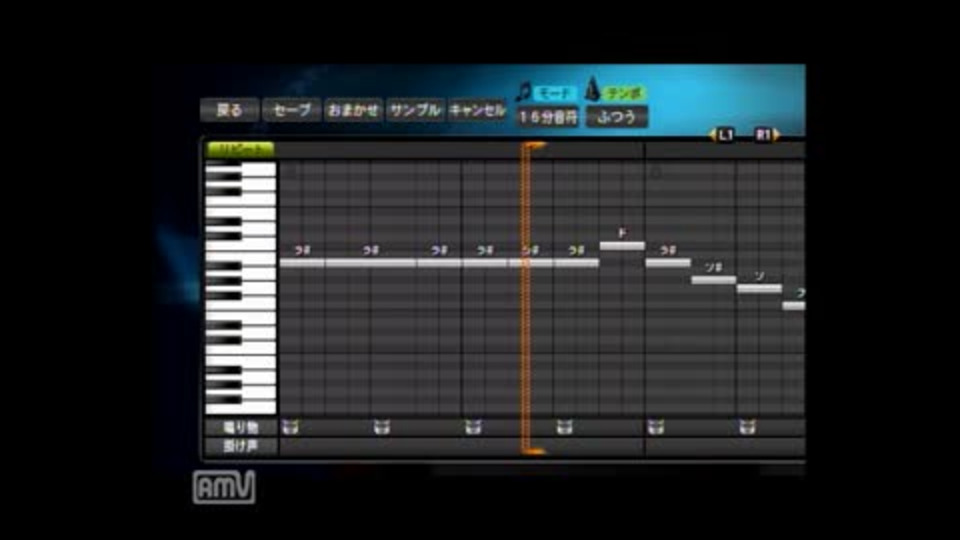
Task: Select the 掛け声 shout row label
Action: (241, 446)
